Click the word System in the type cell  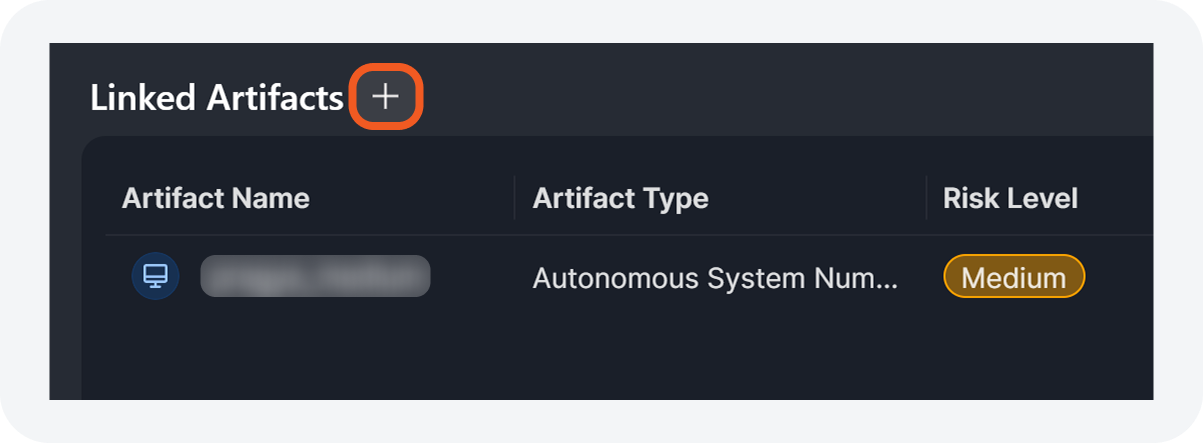pos(739,278)
